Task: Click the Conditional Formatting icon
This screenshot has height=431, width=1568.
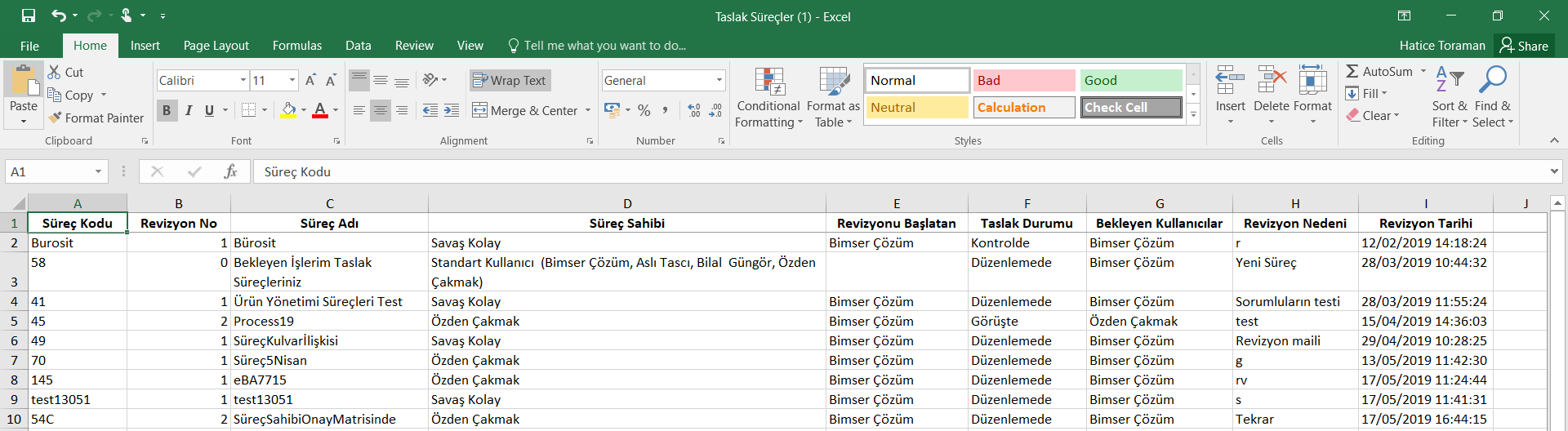Action: (x=768, y=83)
